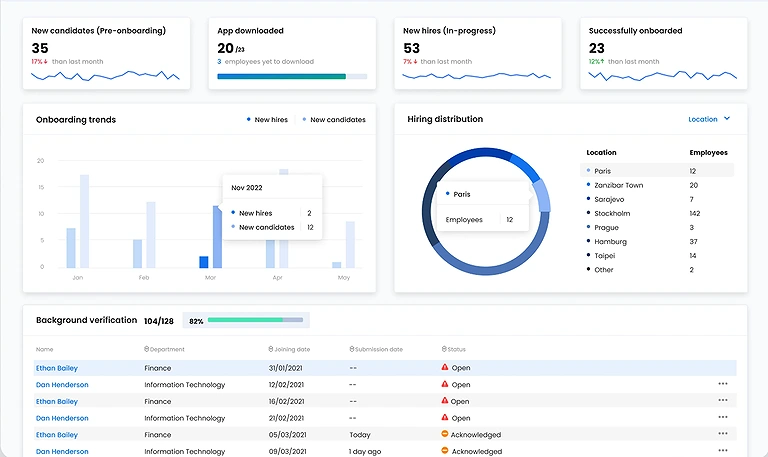Open Dan Henderson profile joining 09/03/2021
768x457 pixels.
point(62,451)
